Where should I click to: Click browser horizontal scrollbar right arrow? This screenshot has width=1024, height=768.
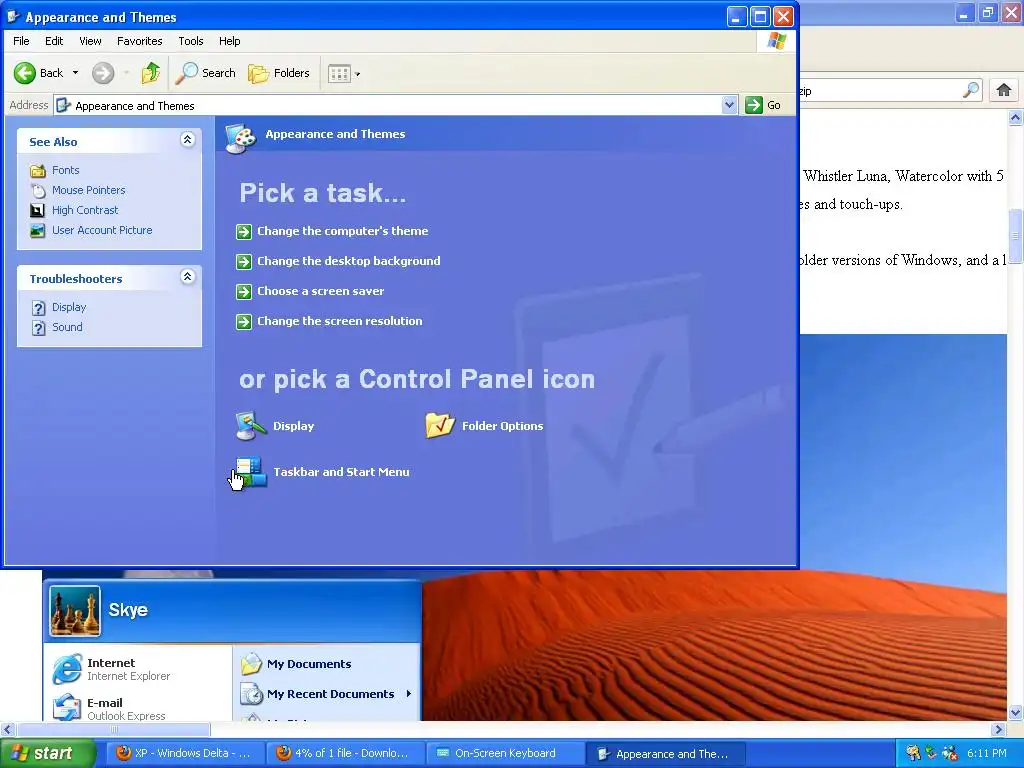pyautogui.click(x=999, y=729)
